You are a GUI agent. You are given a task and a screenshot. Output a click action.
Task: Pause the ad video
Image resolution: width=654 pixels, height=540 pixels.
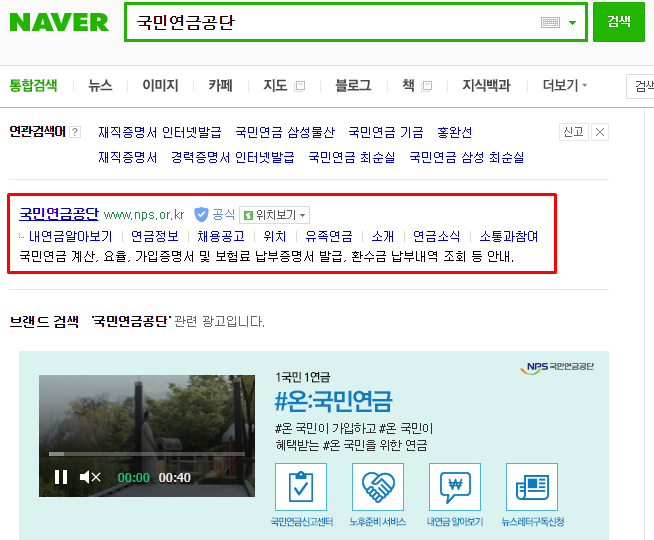61,477
